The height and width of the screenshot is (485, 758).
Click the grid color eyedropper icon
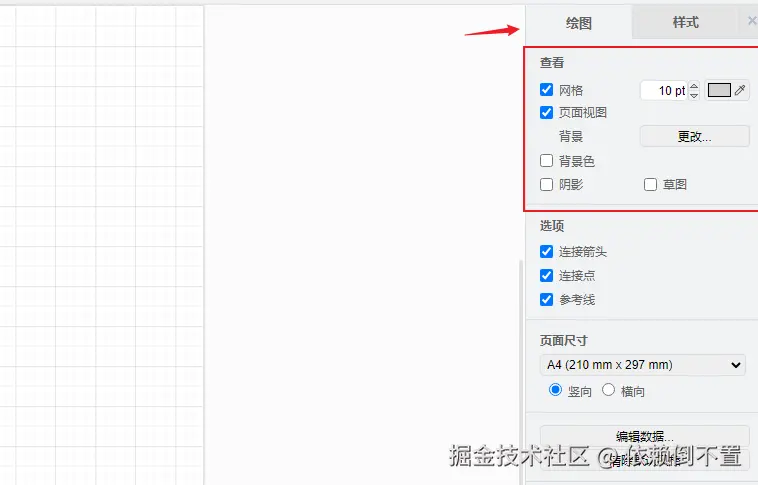pyautogui.click(x=740, y=90)
